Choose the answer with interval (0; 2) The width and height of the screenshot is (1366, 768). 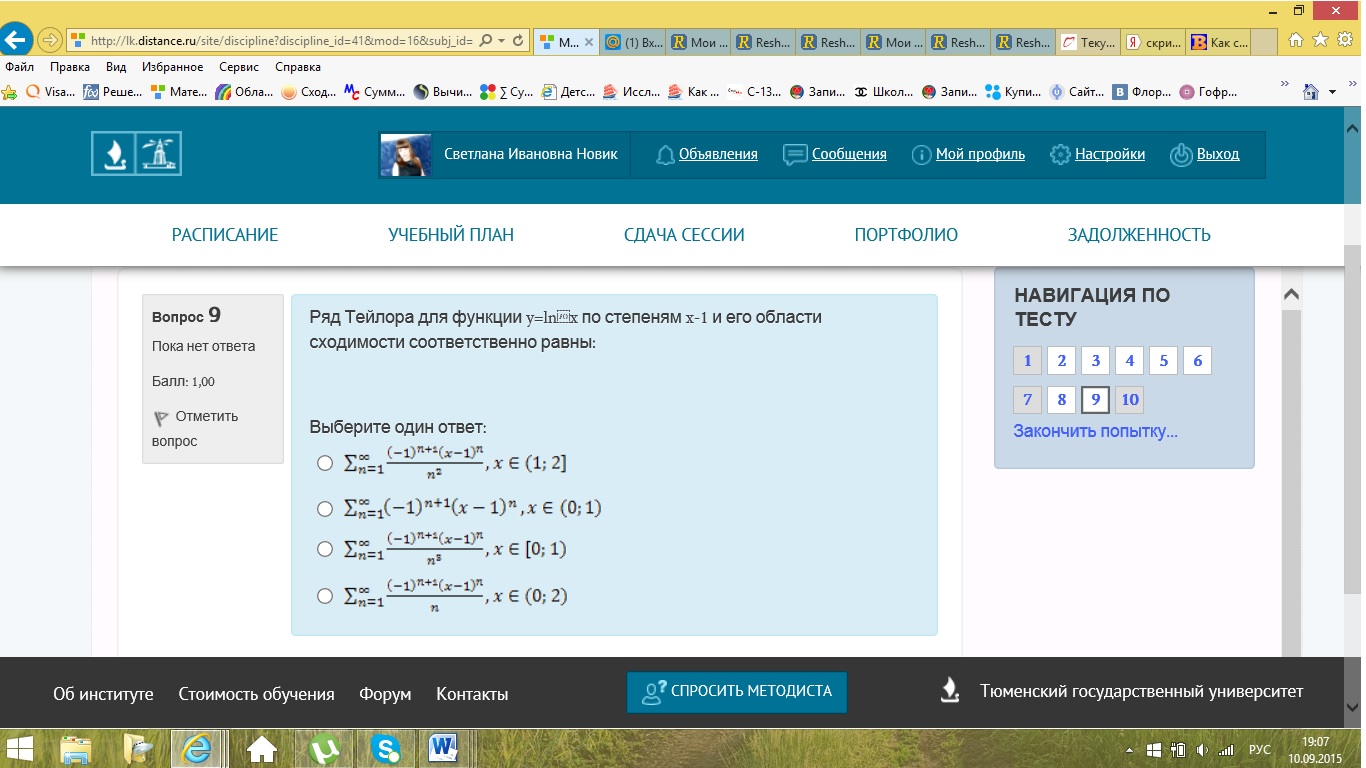pyautogui.click(x=324, y=596)
